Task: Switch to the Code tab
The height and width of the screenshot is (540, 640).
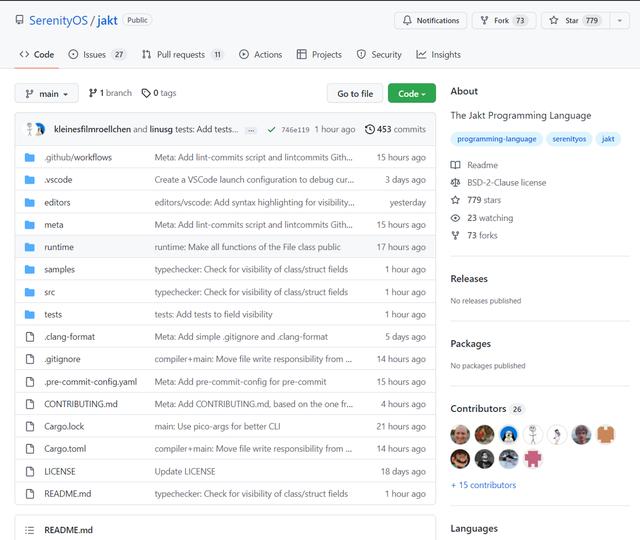Action: tap(37, 55)
